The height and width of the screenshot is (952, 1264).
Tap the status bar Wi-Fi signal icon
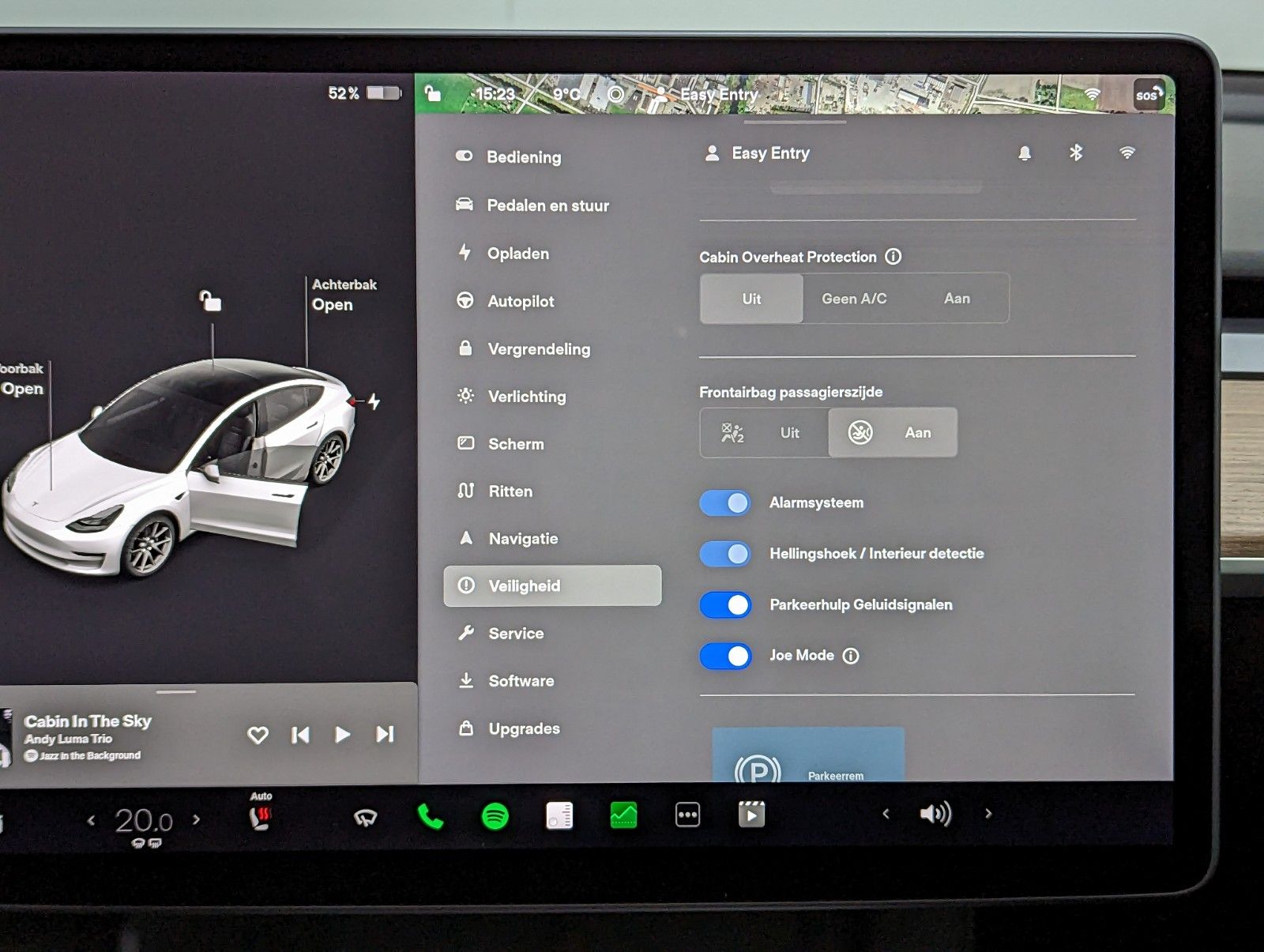point(1093,94)
